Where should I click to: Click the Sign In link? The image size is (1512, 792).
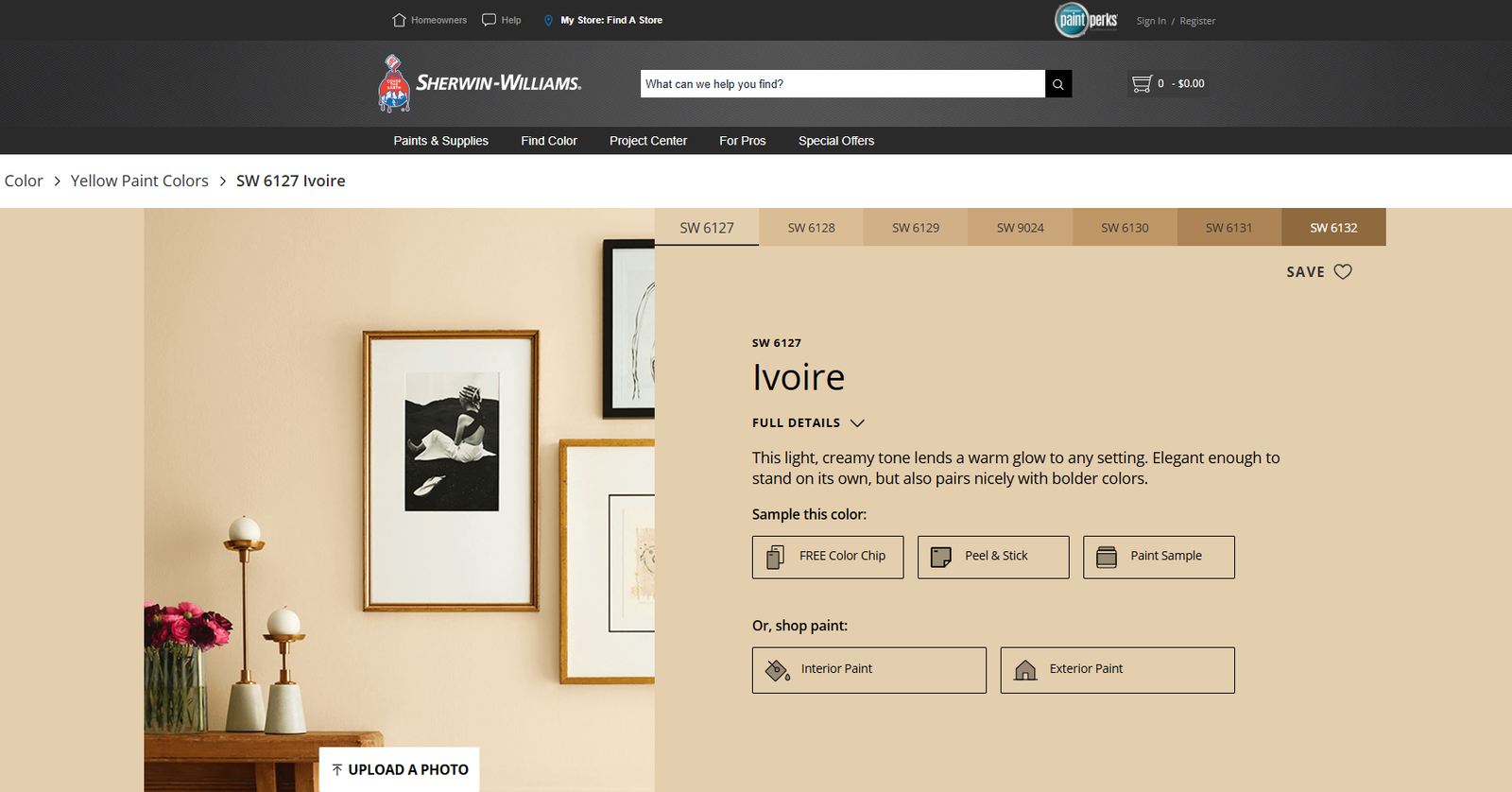pyautogui.click(x=1151, y=21)
